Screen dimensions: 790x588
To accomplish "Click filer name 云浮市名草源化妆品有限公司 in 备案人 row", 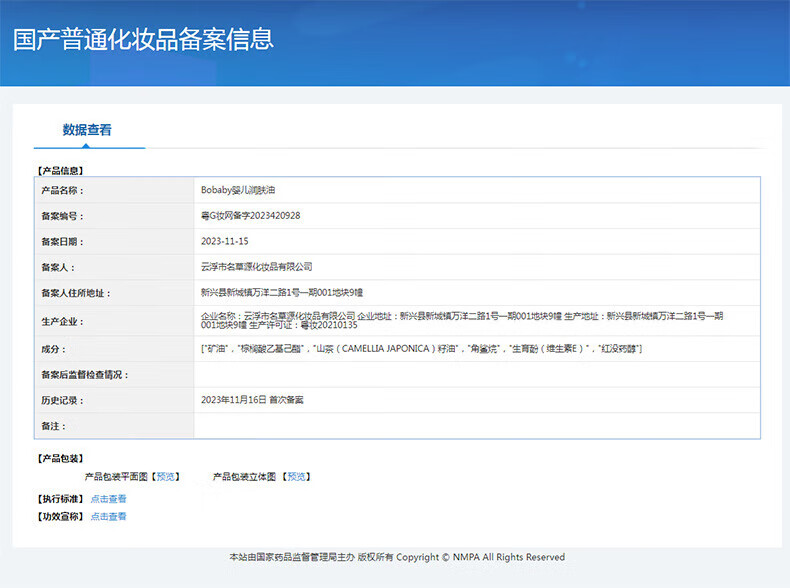I will tap(257, 267).
